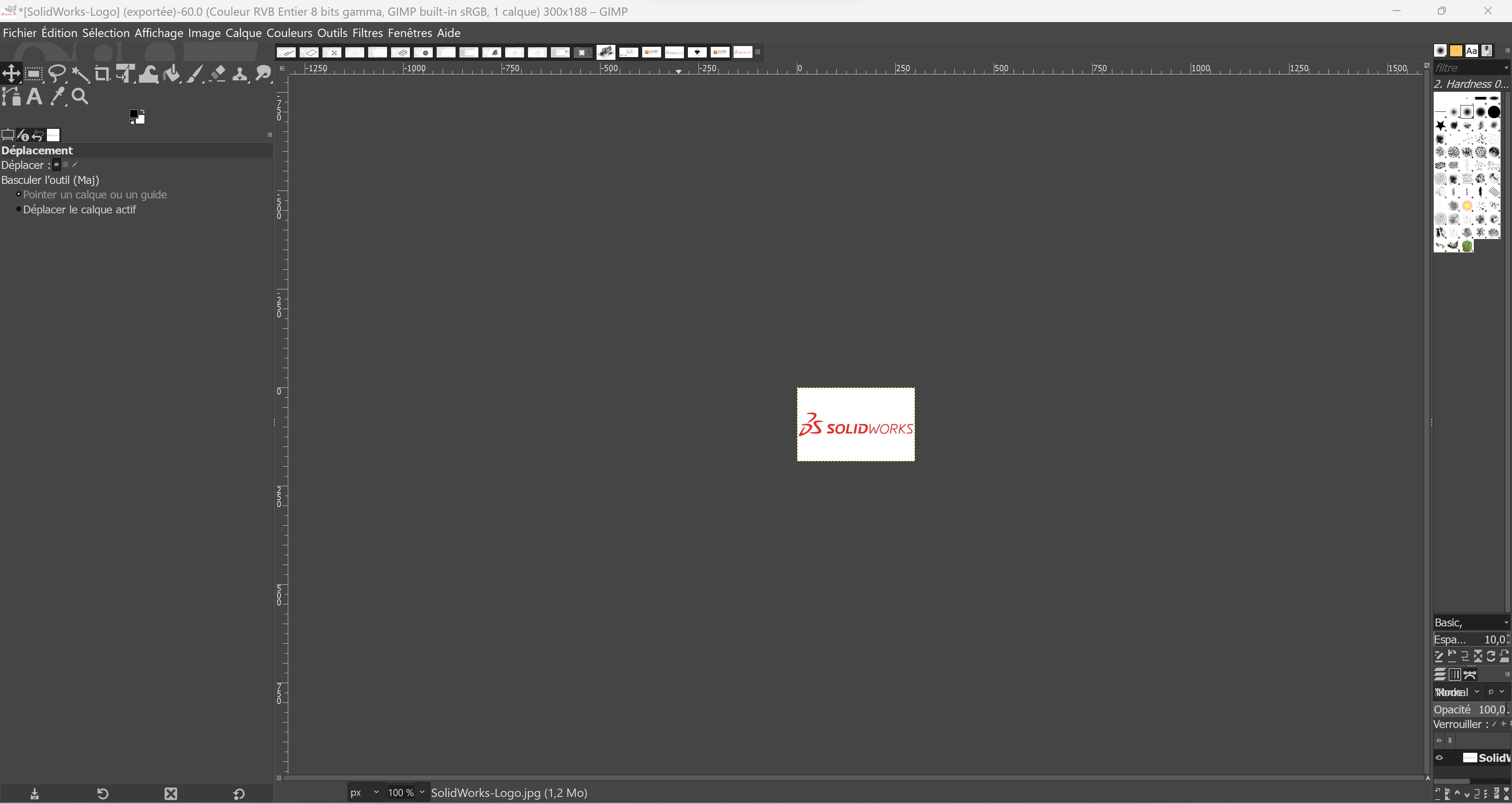Choose 'Pointer un calque ou un guide'
The width and height of the screenshot is (1512, 804).
point(92,195)
